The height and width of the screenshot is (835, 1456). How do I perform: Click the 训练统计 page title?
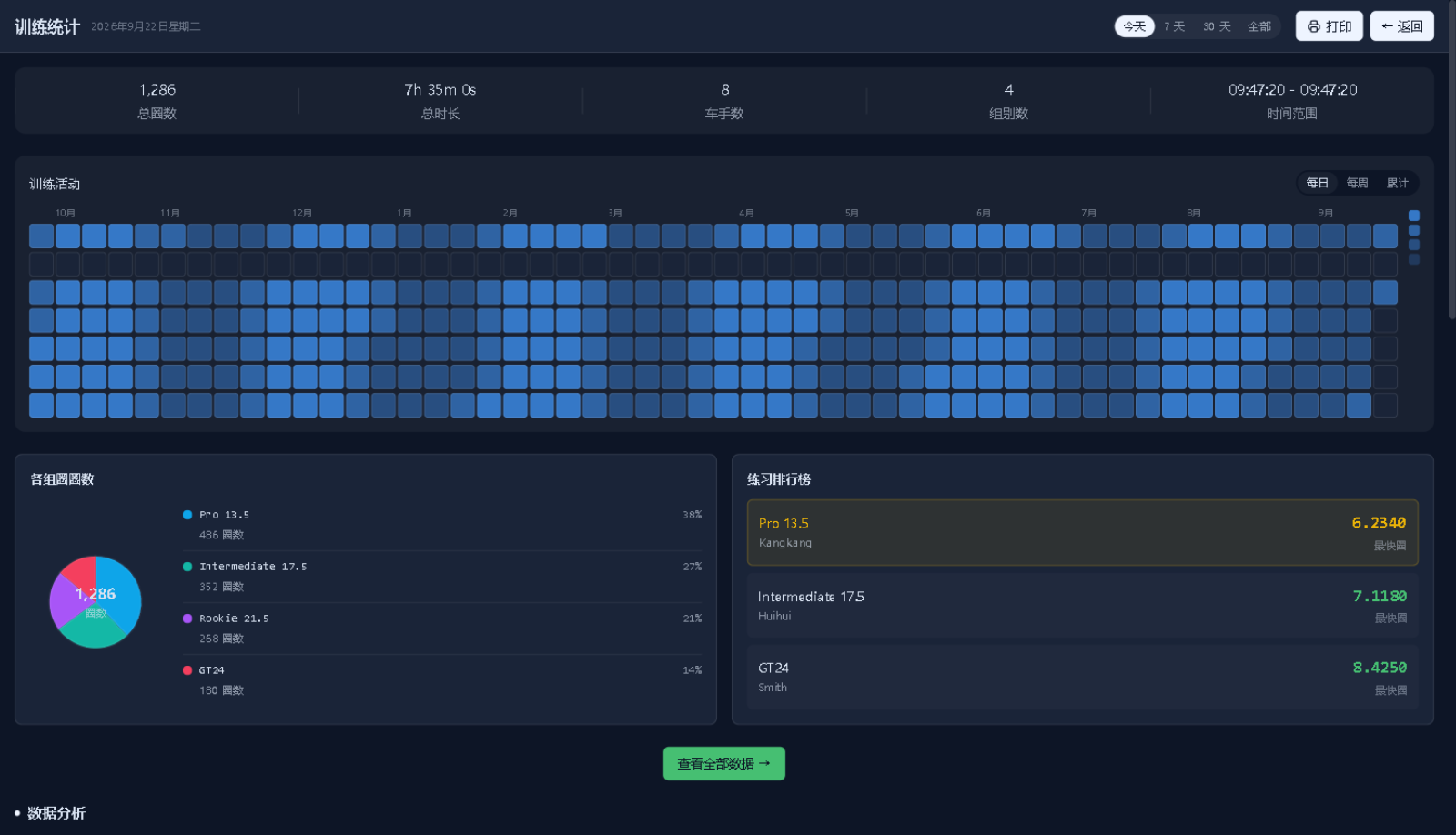coord(47,27)
